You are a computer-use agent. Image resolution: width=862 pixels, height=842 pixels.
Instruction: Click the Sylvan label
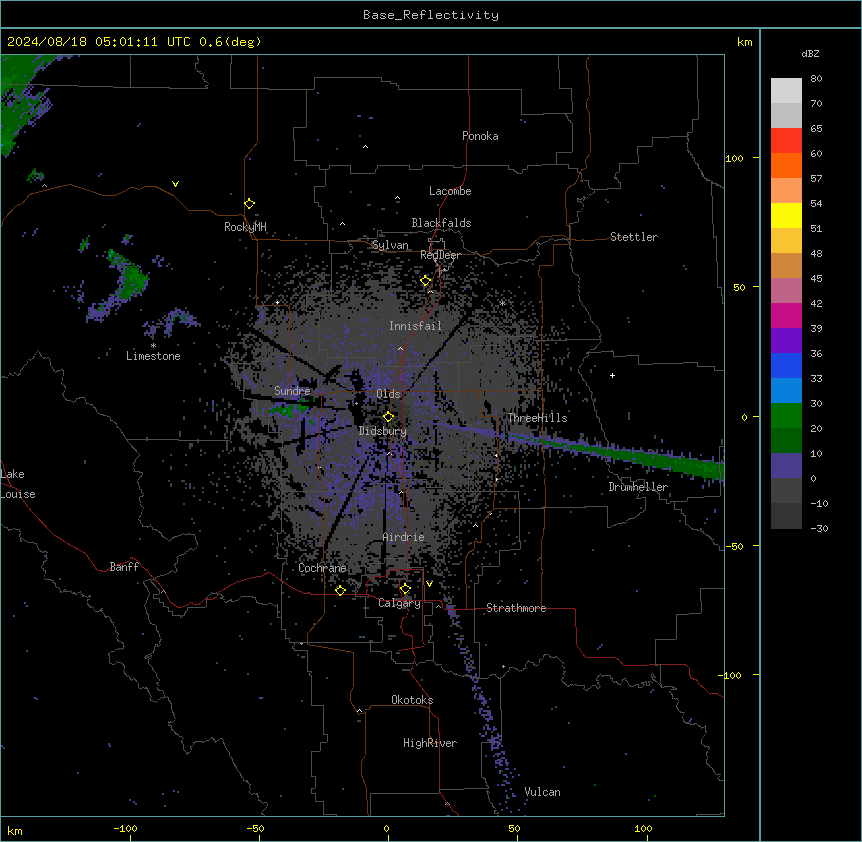[390, 245]
